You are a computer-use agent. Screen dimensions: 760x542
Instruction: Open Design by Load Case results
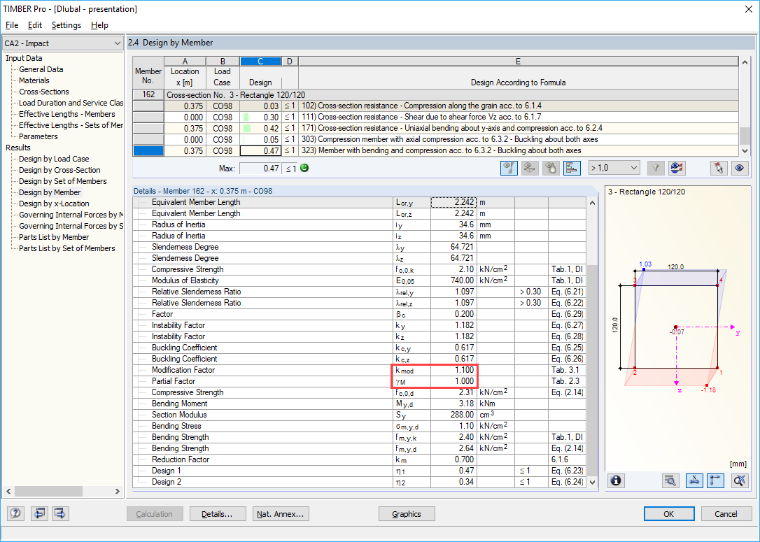pos(54,159)
